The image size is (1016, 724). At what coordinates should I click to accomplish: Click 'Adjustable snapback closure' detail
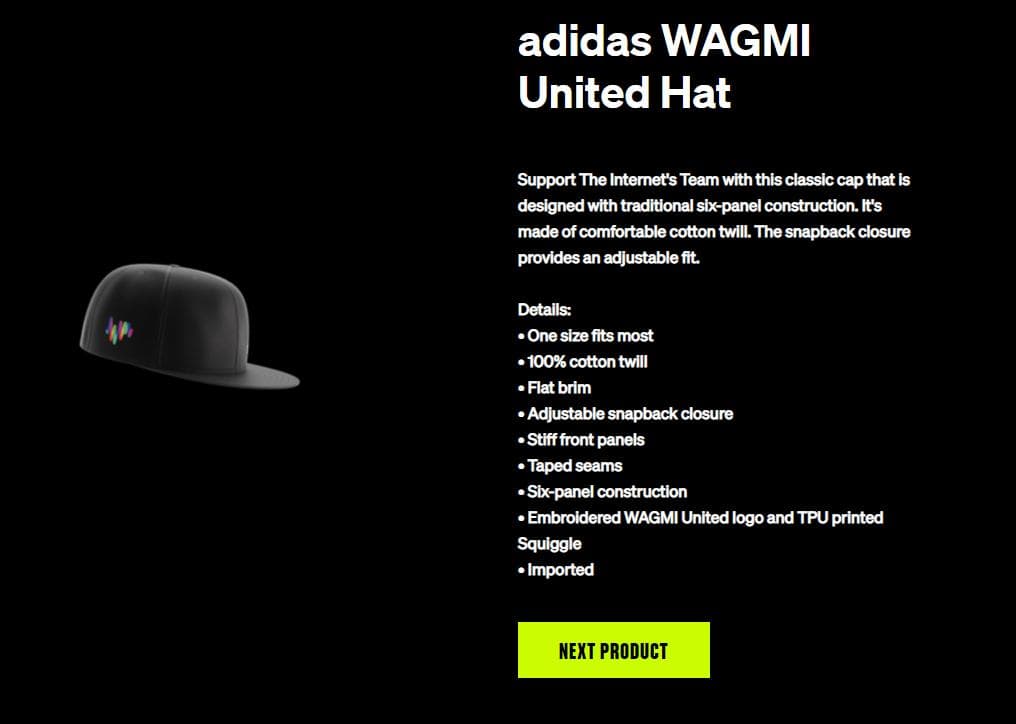click(x=626, y=414)
